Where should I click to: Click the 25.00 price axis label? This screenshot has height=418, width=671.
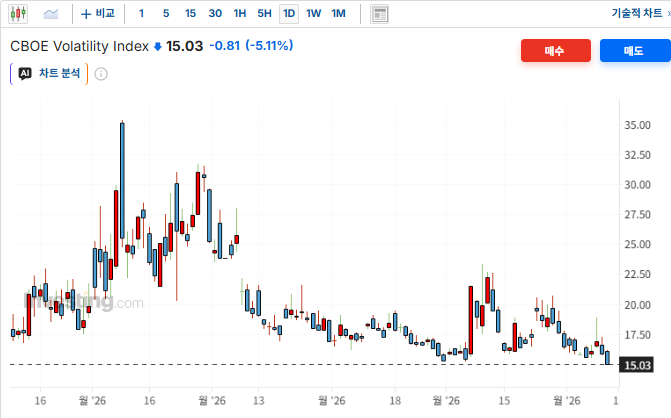coord(637,244)
